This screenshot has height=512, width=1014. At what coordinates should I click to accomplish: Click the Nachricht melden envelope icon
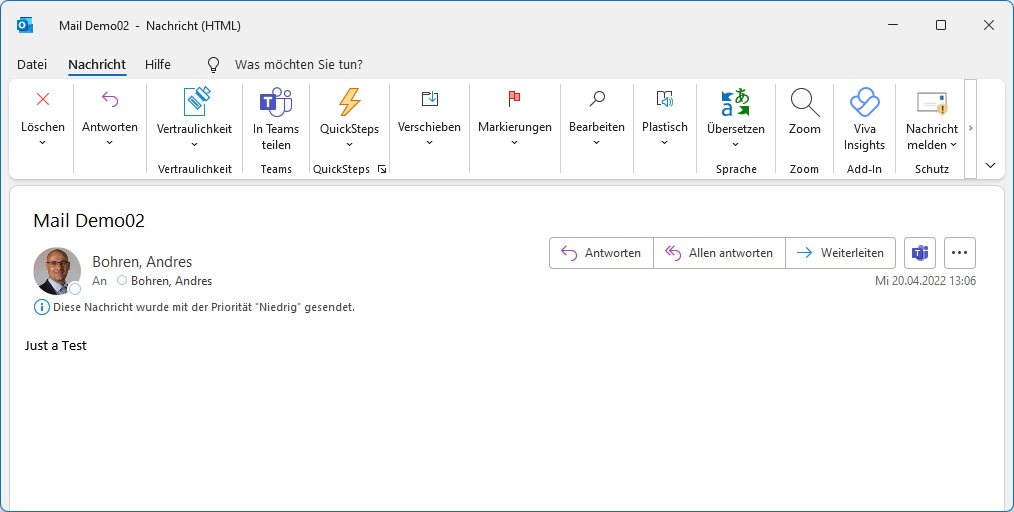[932, 102]
